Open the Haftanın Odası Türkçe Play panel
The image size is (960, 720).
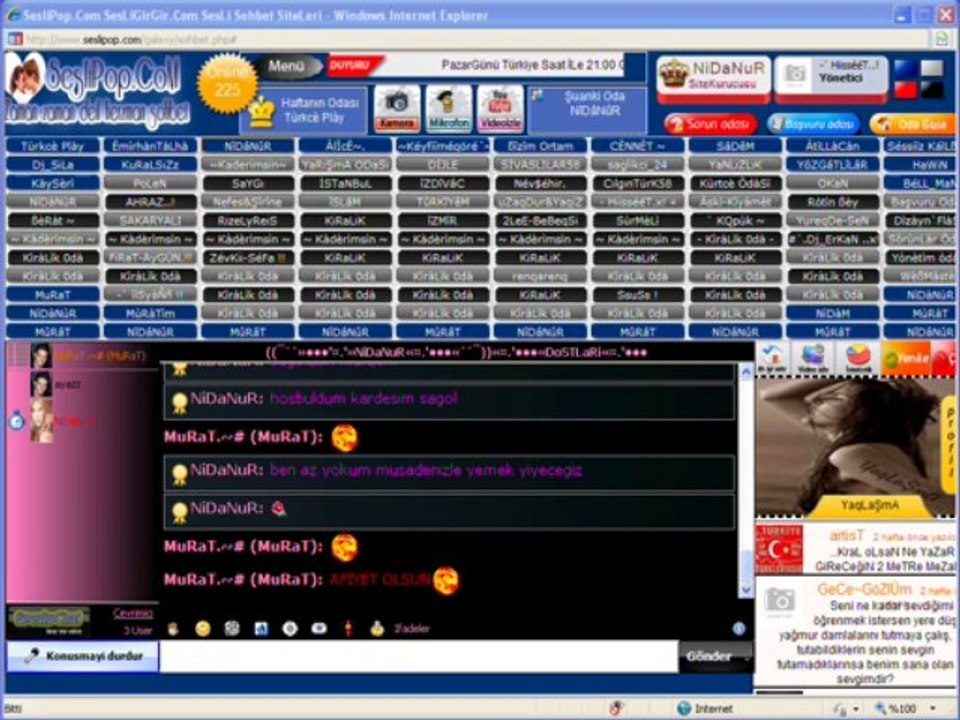tap(304, 110)
